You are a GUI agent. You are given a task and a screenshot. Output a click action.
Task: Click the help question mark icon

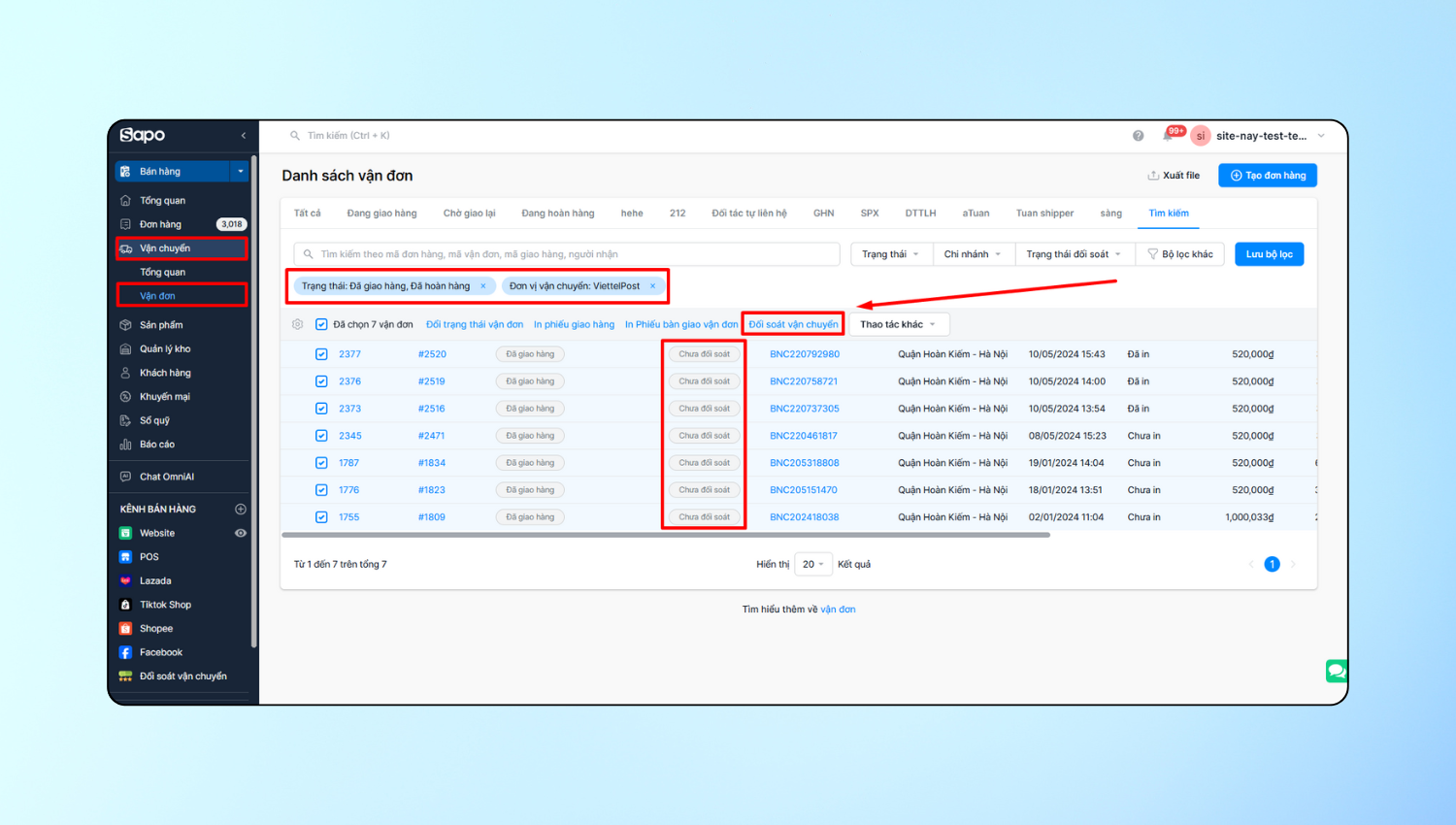pyautogui.click(x=1138, y=136)
